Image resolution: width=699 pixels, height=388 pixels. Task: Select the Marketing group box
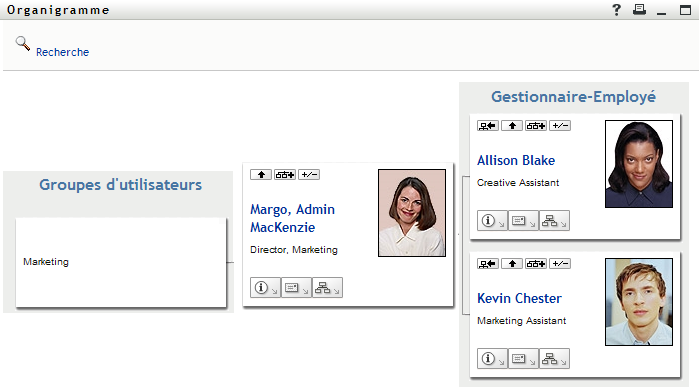pyautogui.click(x=121, y=262)
